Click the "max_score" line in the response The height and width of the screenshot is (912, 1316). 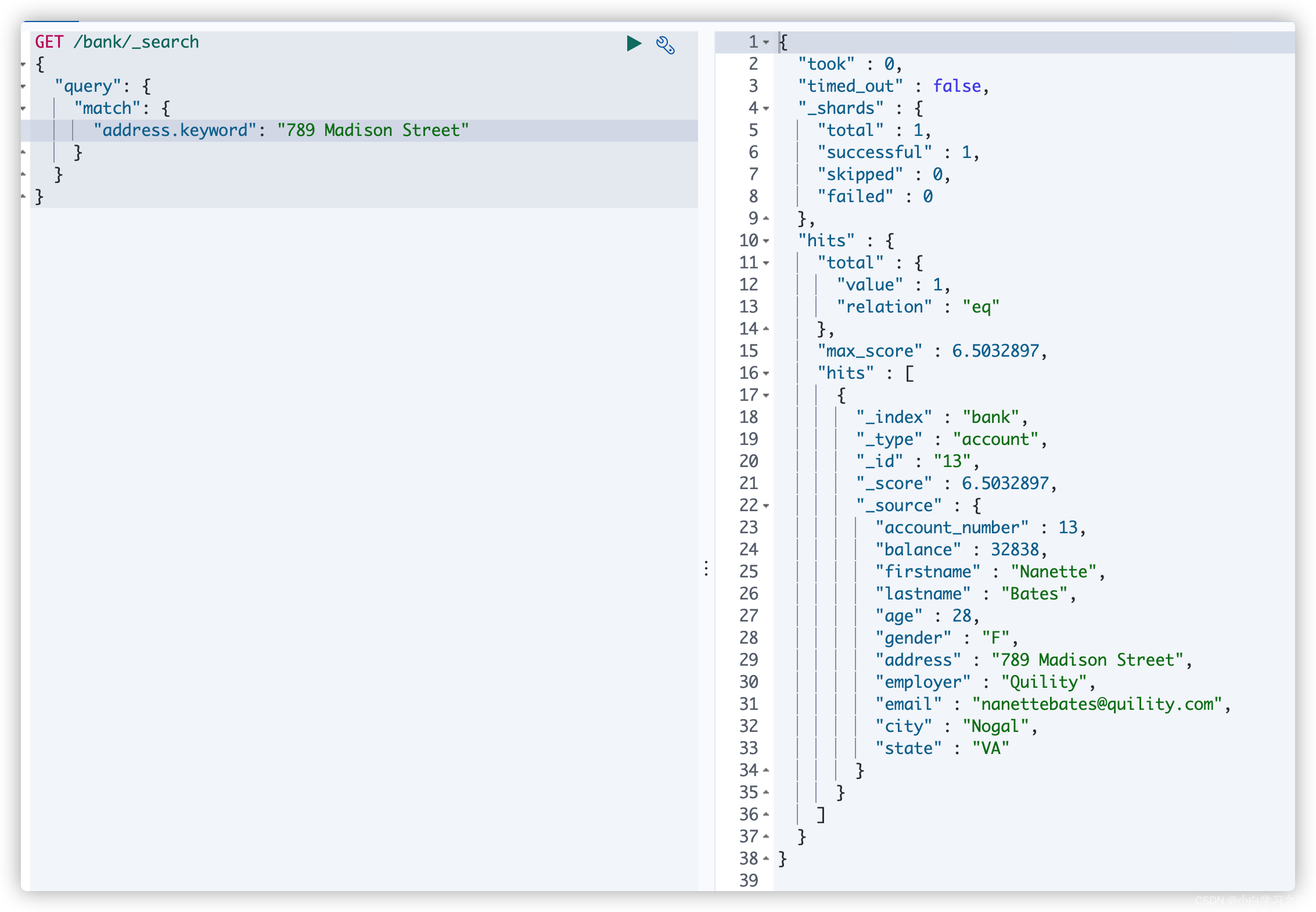click(870, 351)
